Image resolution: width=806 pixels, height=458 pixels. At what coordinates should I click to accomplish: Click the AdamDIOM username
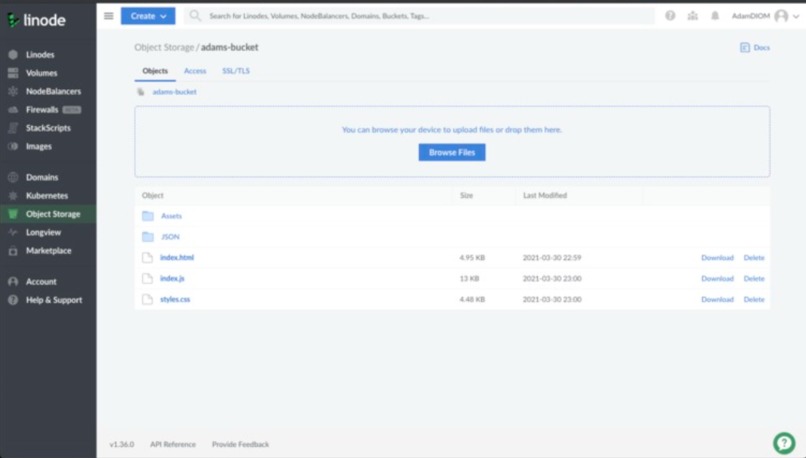coord(750,16)
